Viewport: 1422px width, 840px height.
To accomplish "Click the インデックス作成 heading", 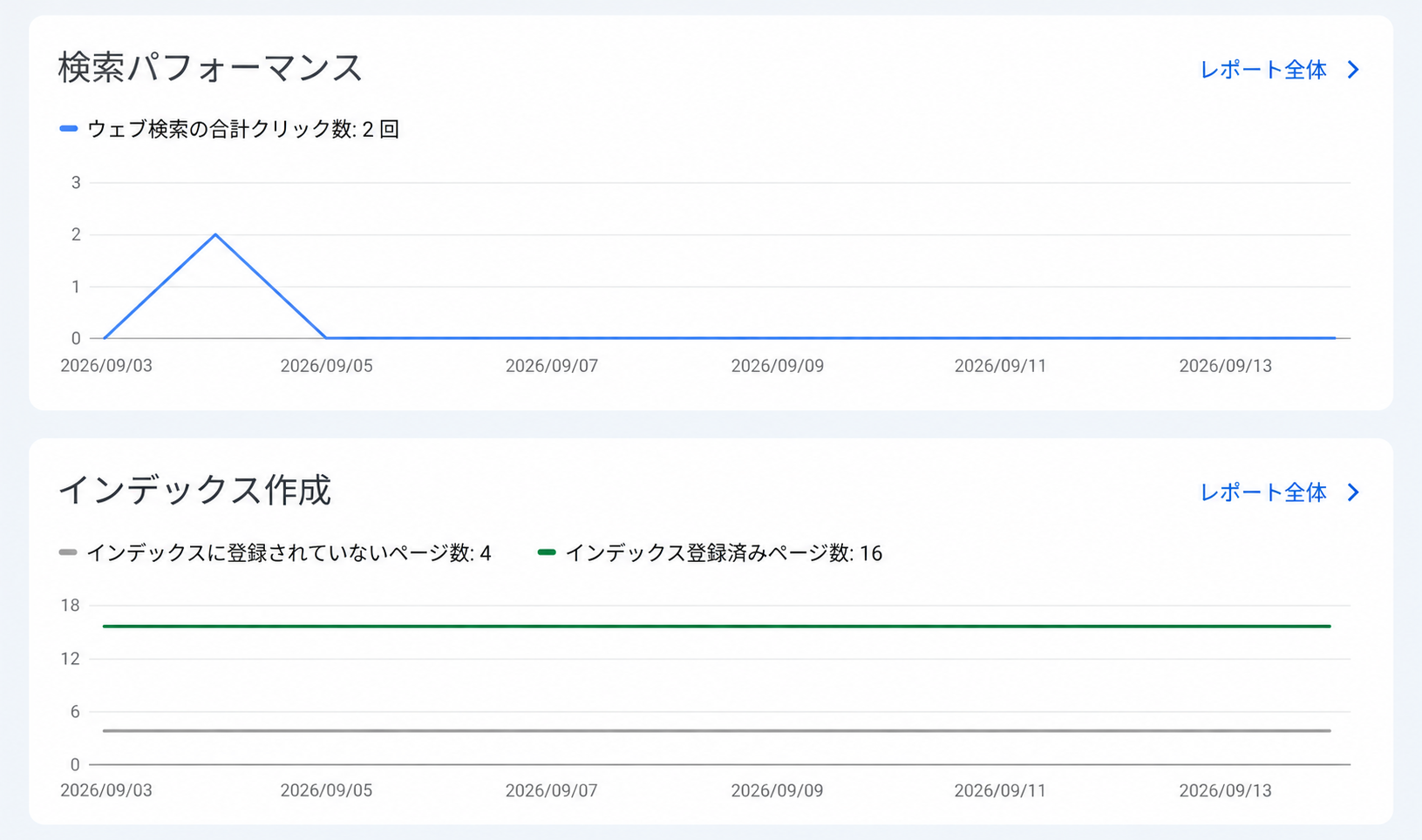I will [194, 490].
